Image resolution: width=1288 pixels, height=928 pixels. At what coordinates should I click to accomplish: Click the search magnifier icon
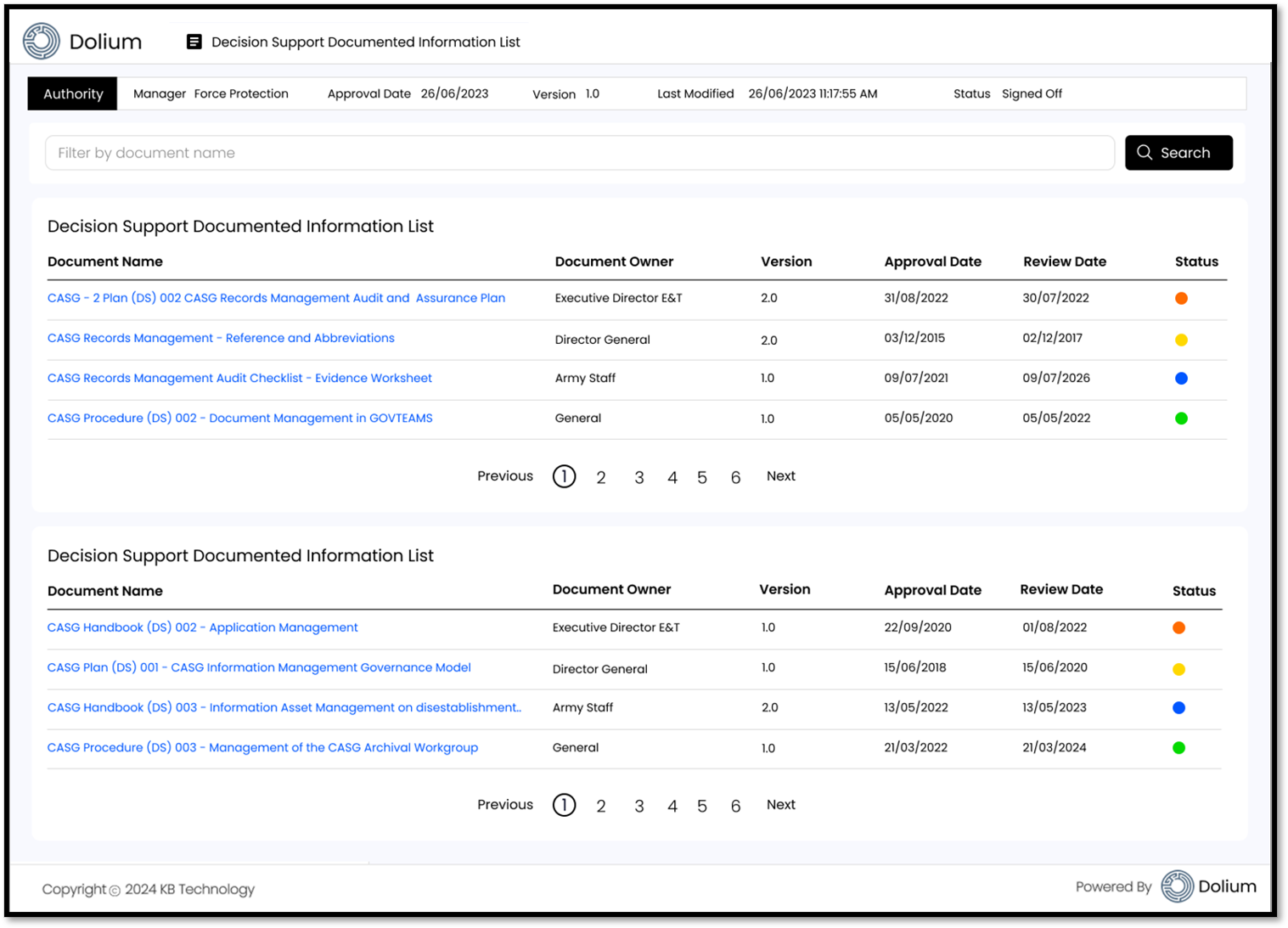coord(1145,153)
